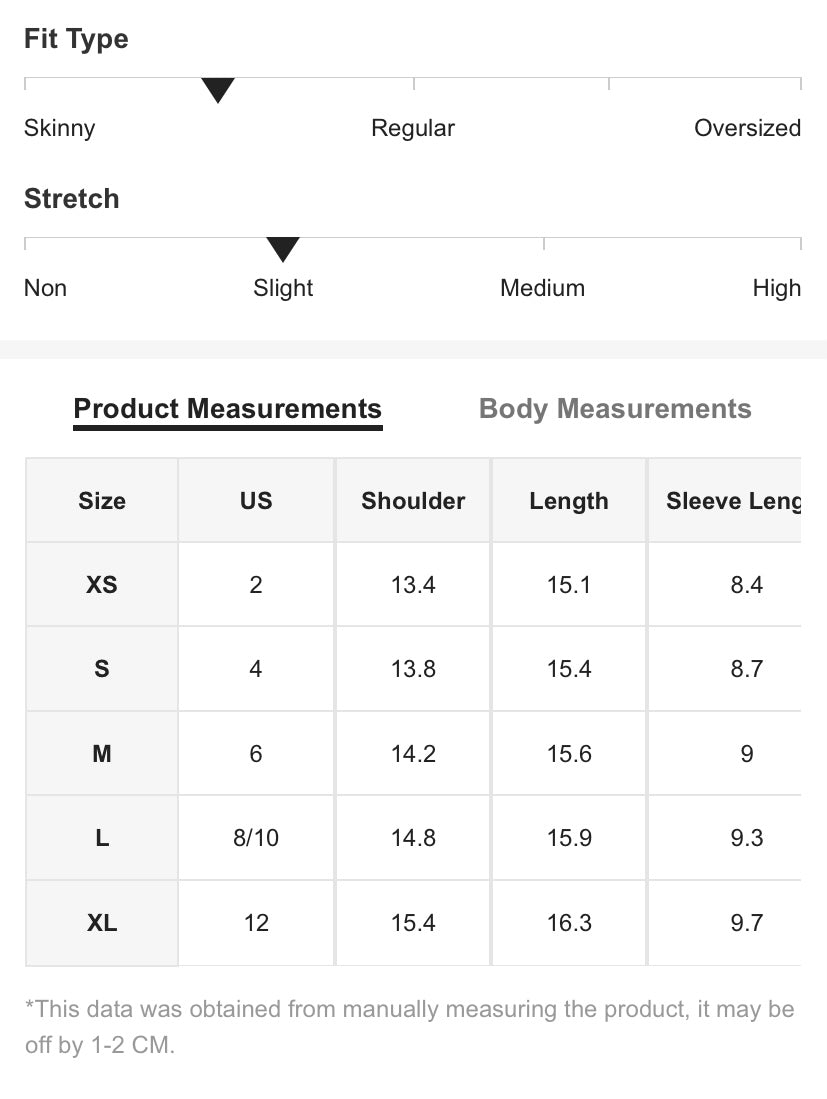
Task: Click the Regular fit label
Action: pos(413,129)
